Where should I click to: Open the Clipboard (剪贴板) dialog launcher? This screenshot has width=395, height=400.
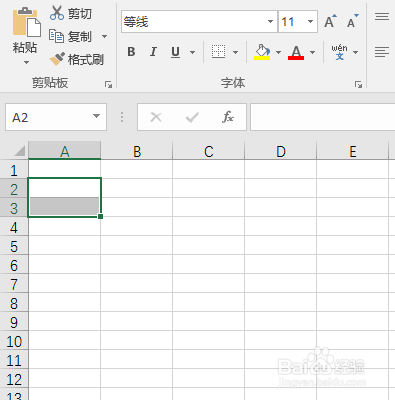tap(108, 84)
